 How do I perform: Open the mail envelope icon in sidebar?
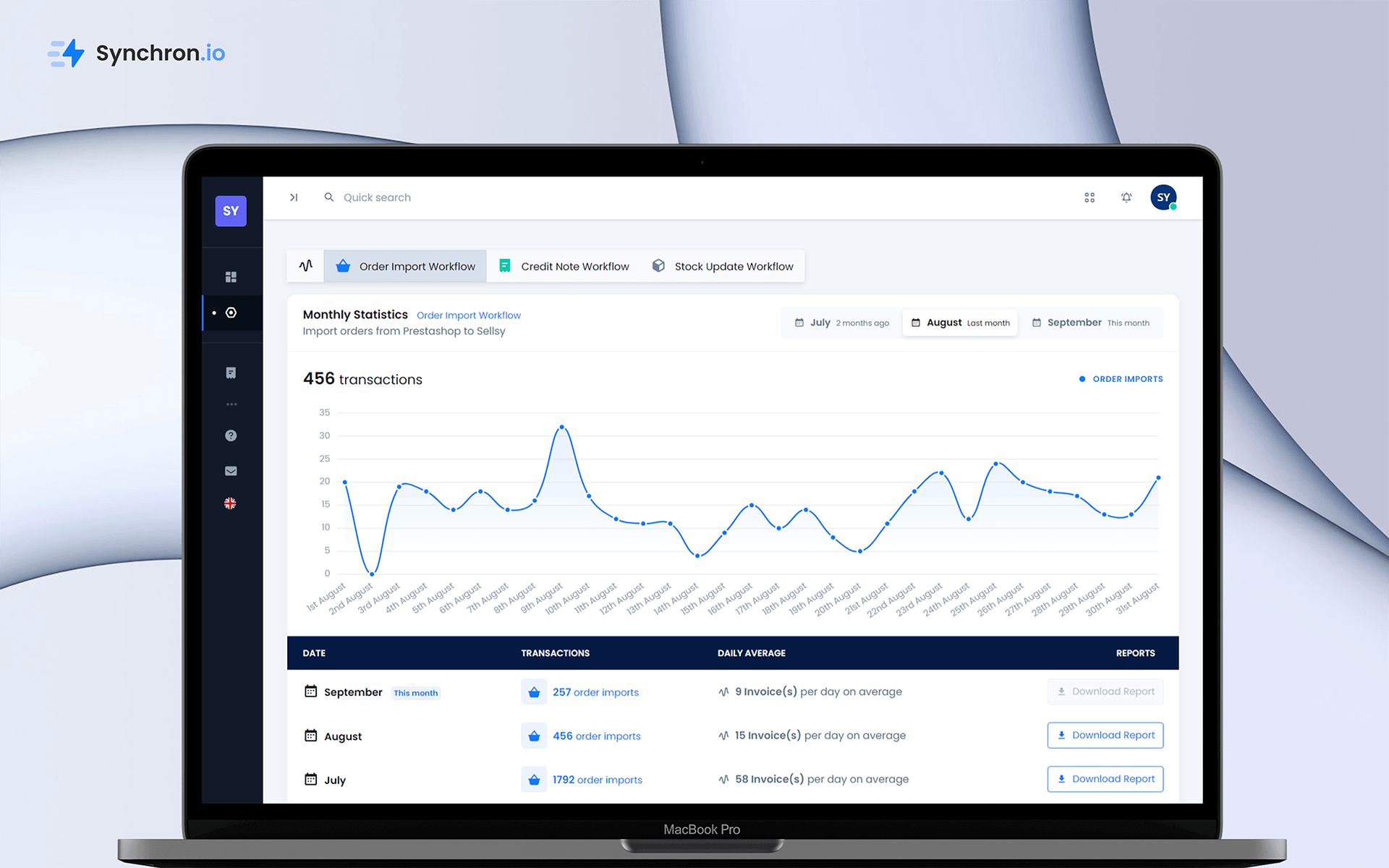point(231,471)
